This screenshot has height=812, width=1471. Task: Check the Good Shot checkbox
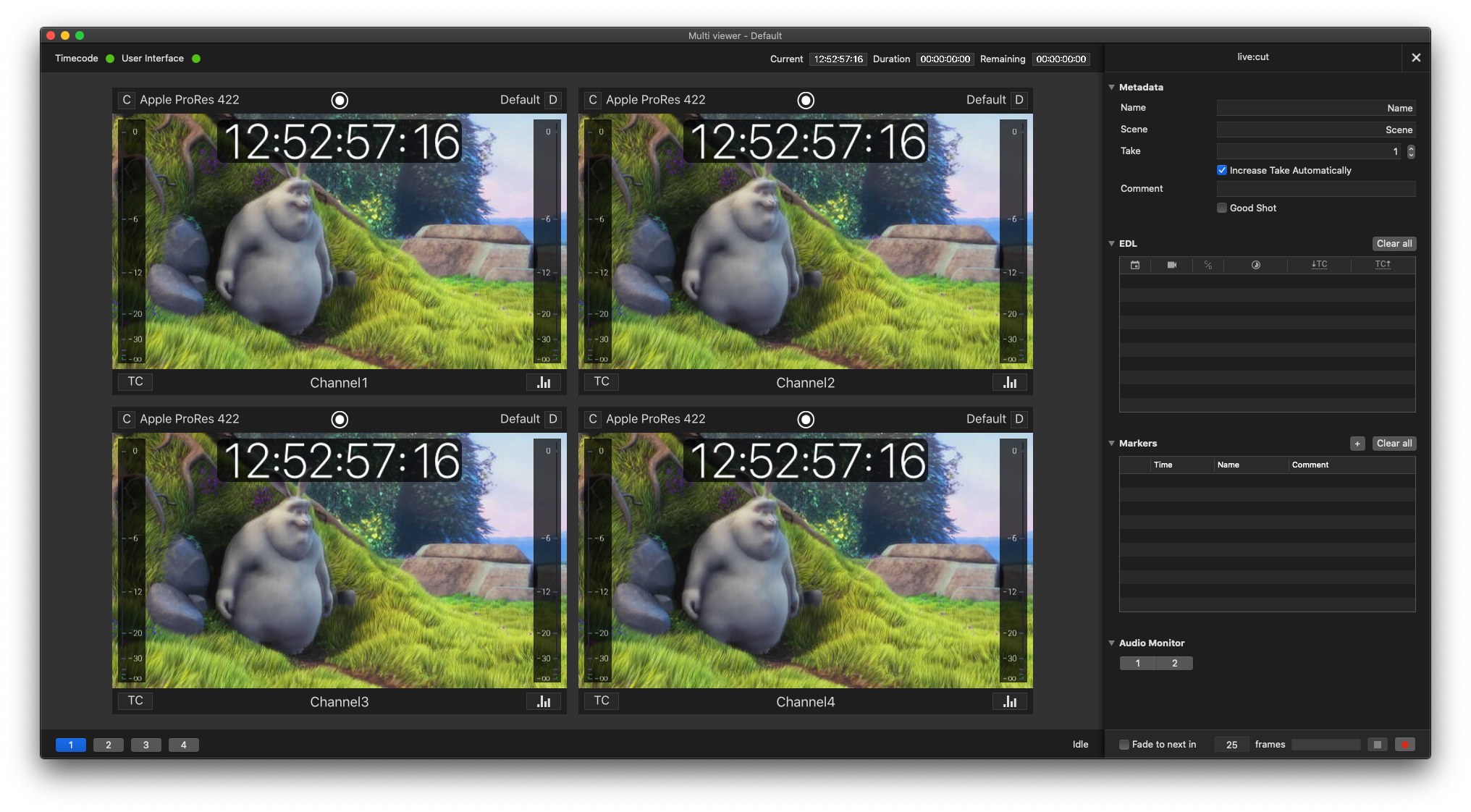[1222, 208]
